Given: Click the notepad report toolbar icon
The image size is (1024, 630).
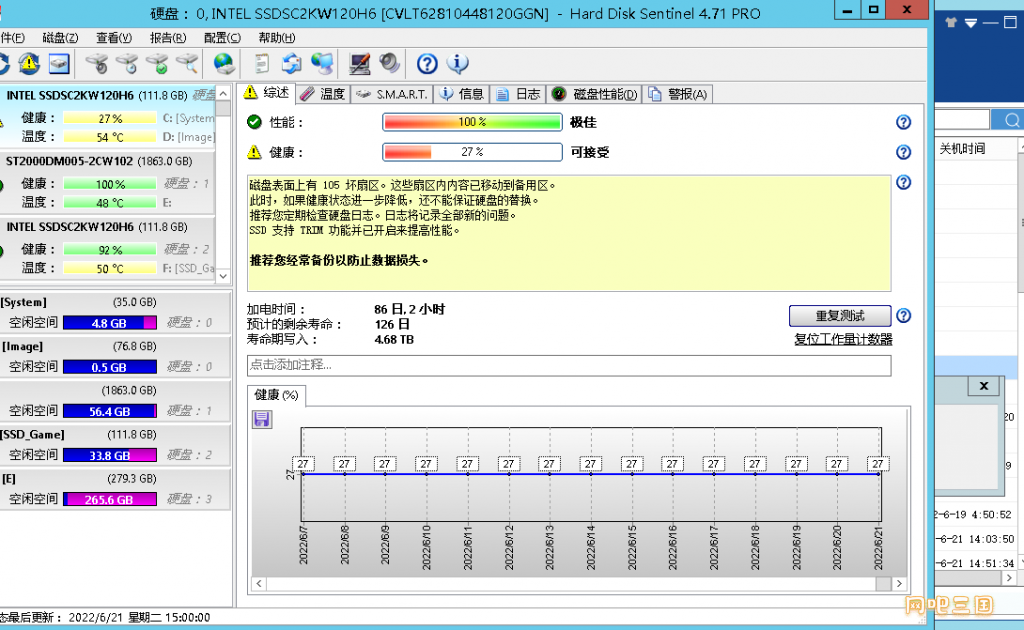Looking at the screenshot, I should point(261,63).
